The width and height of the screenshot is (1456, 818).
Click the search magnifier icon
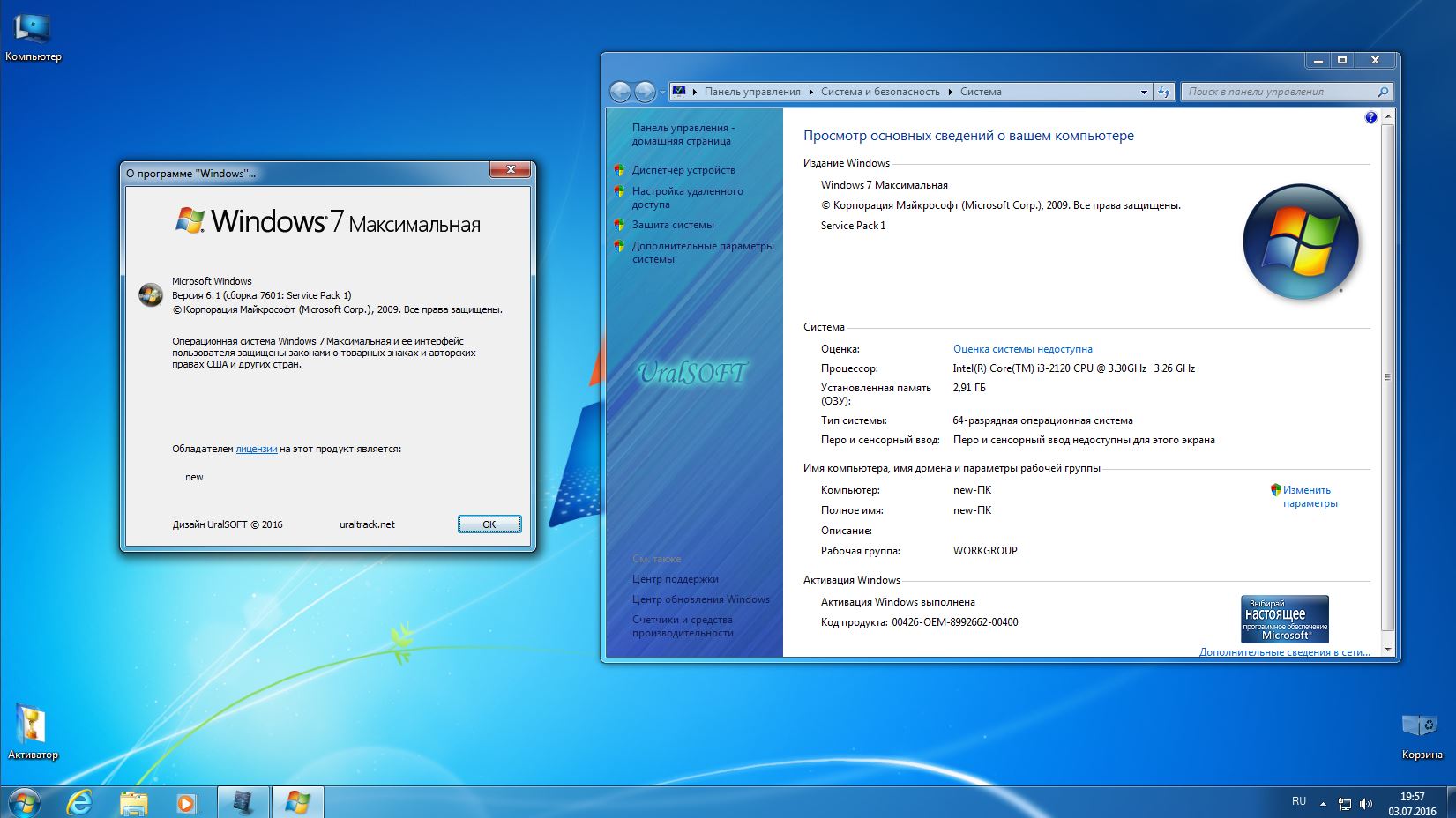[1383, 92]
